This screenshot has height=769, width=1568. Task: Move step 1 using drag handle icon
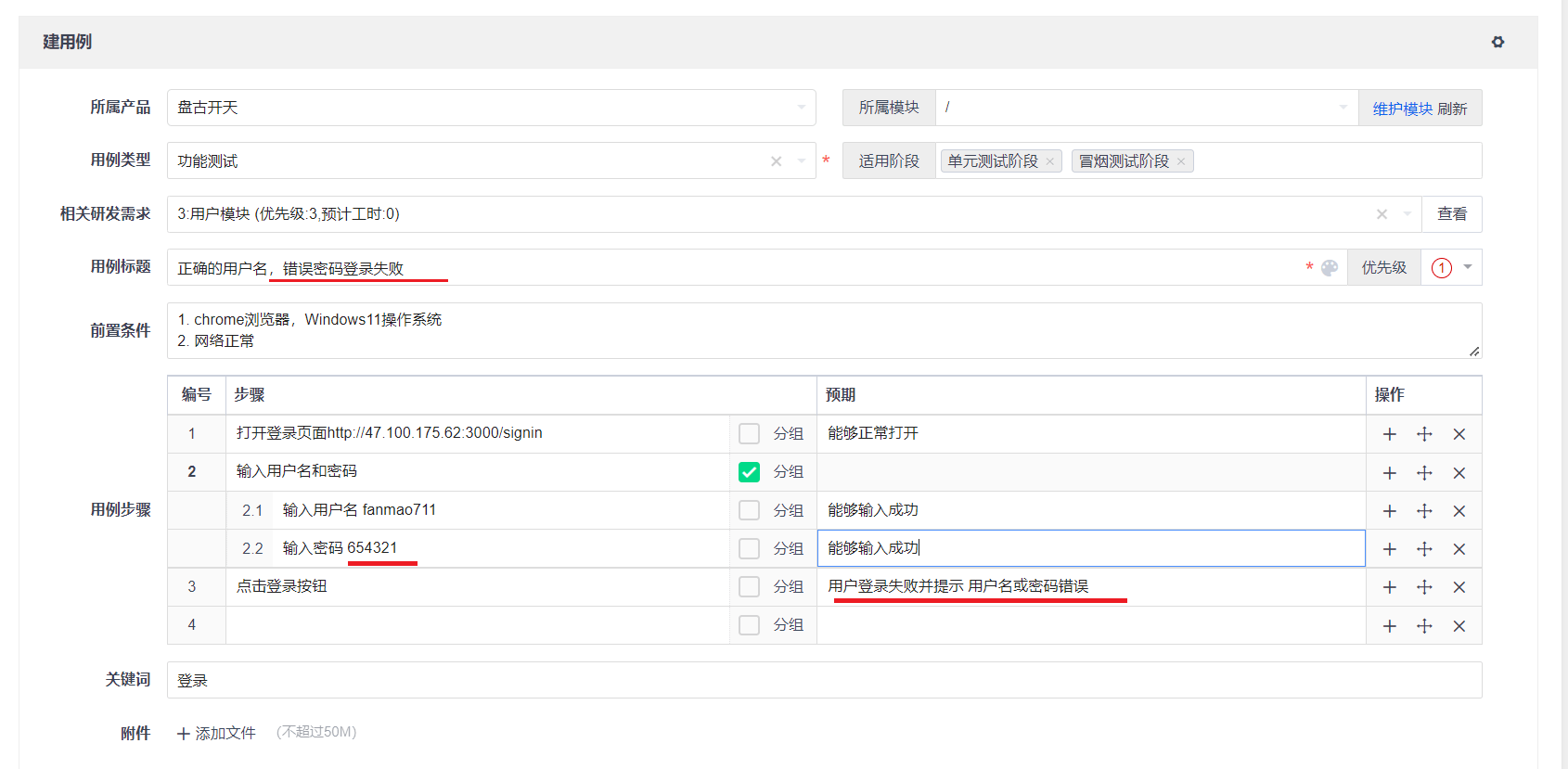pos(1424,434)
